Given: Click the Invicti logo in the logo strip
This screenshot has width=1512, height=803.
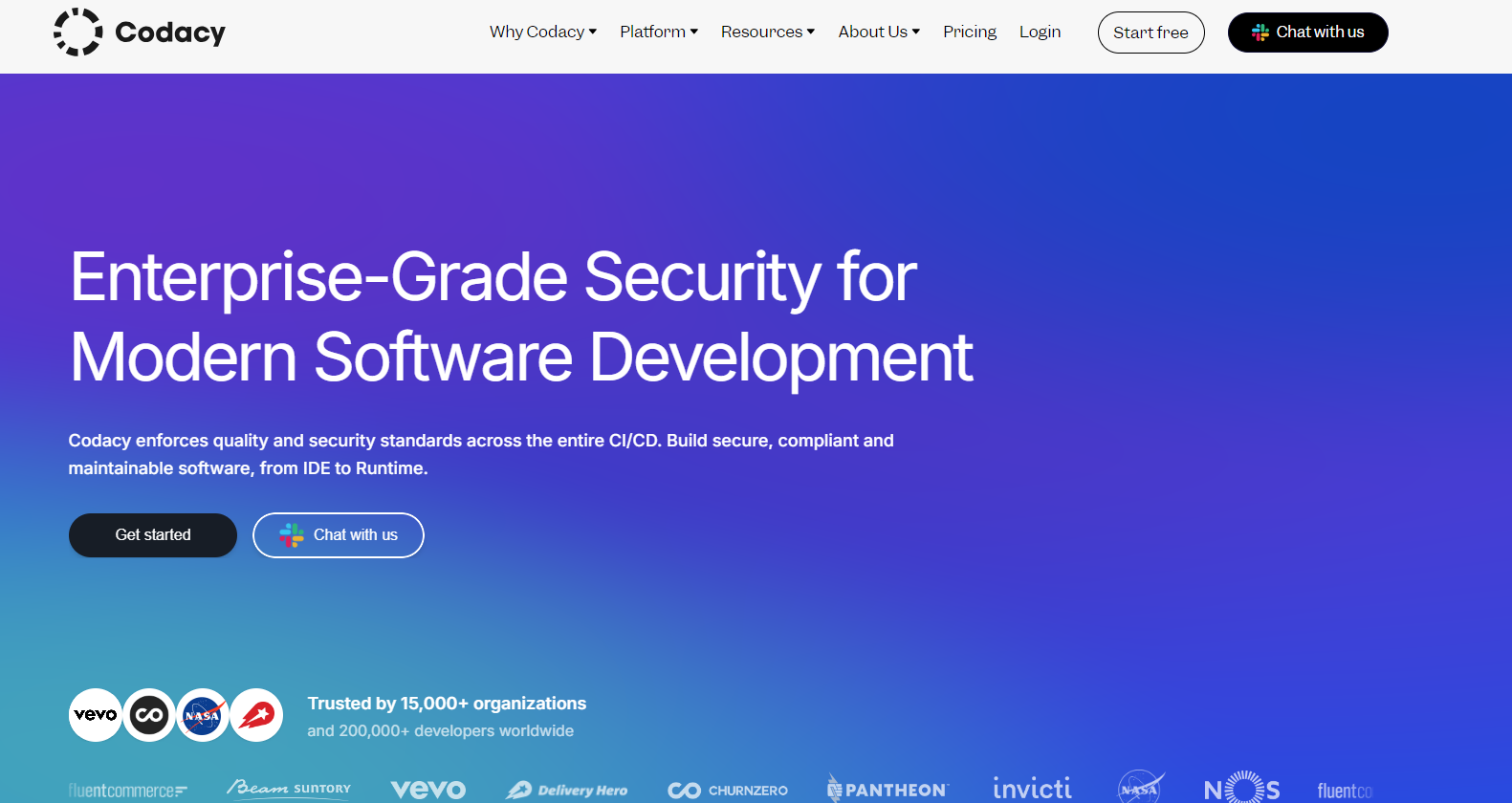Looking at the screenshot, I should tap(1032, 789).
